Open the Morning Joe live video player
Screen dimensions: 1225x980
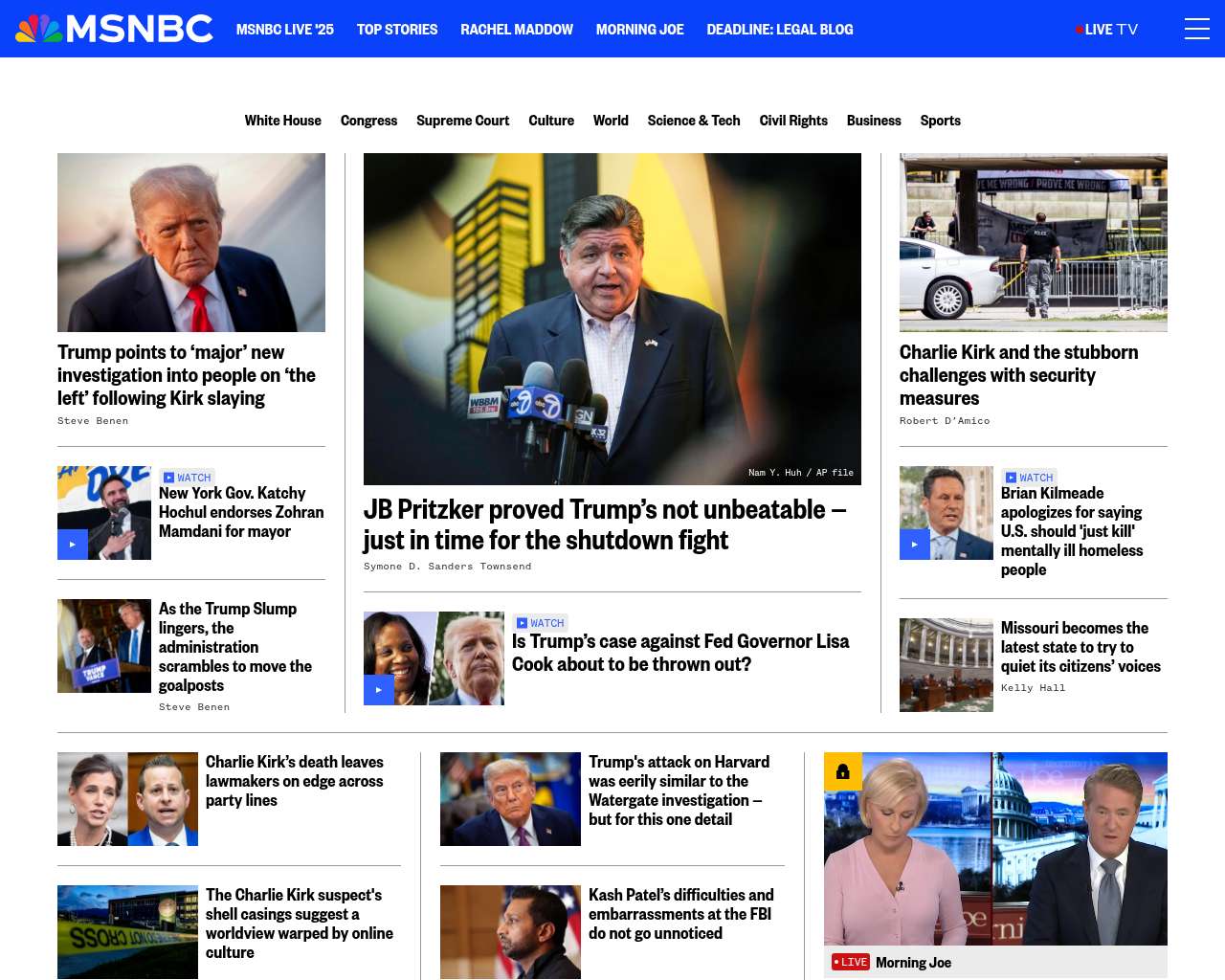point(995,849)
